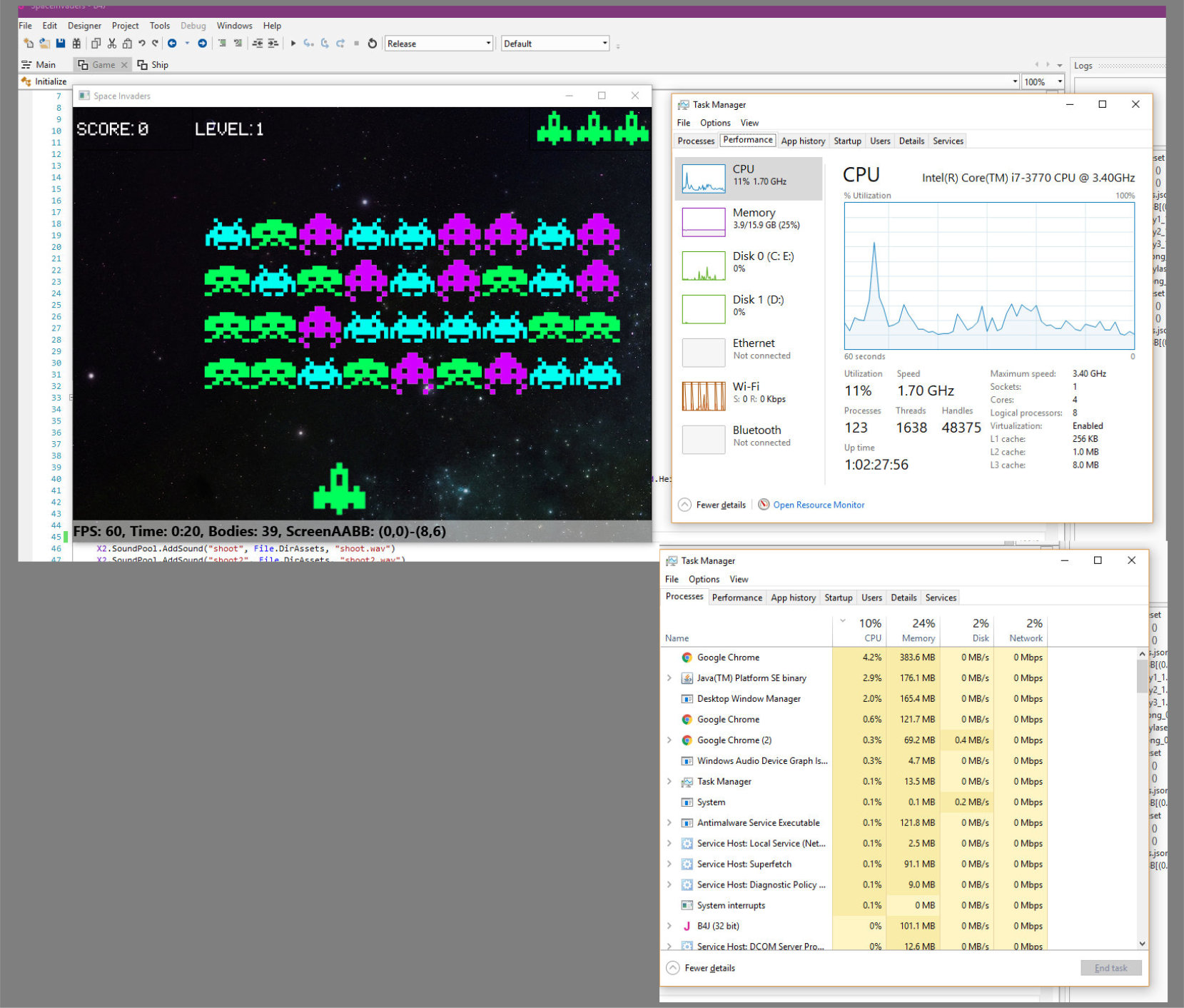Sort processes by the Name column header
Image resolution: width=1184 pixels, height=1008 pixels.
point(747,630)
